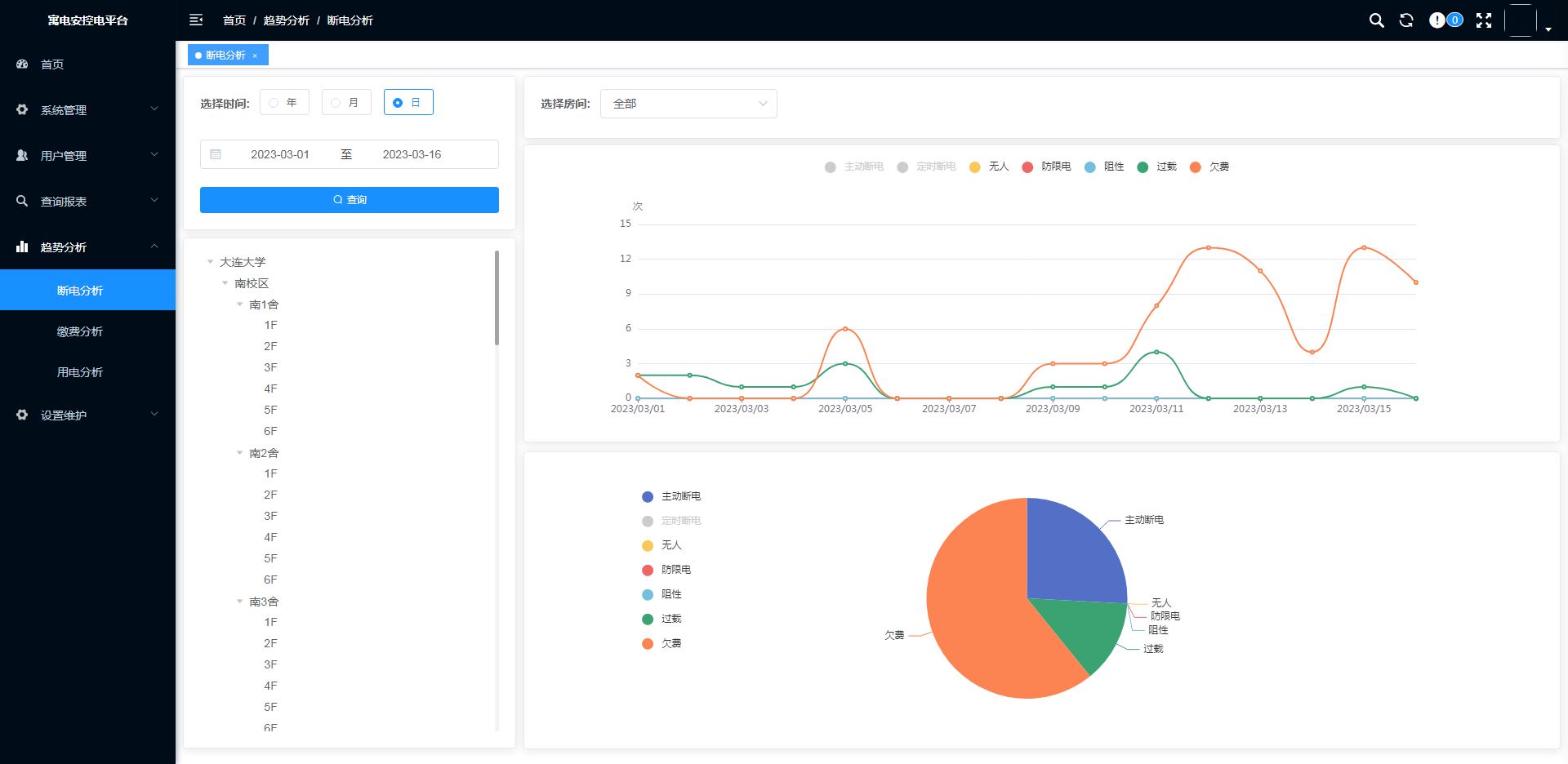Viewport: 1568px width, 764px height.
Task: Select 5F under 南3舍
Action: pyautogui.click(x=270, y=707)
